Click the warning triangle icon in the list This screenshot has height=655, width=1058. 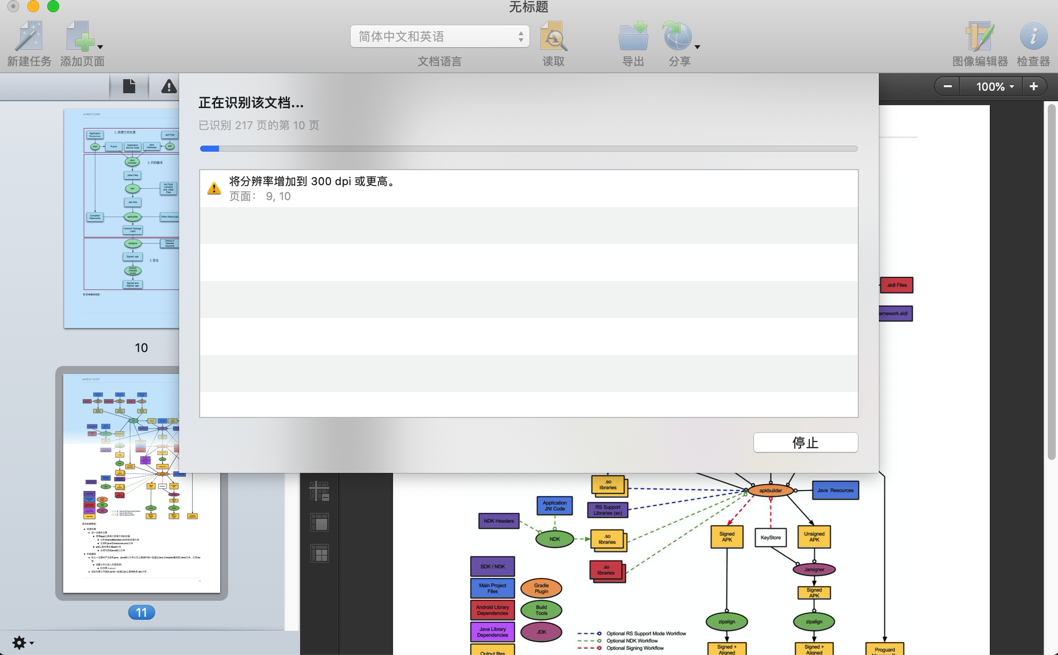pos(214,188)
